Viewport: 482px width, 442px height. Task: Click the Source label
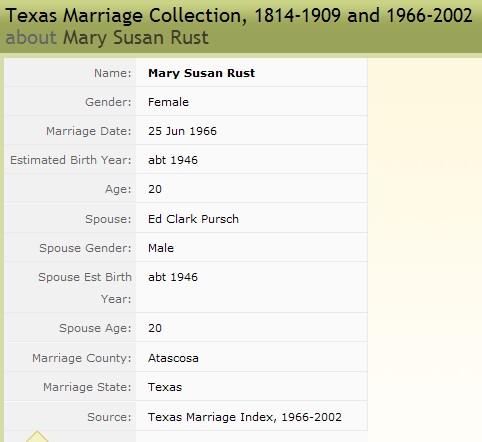coord(109,417)
